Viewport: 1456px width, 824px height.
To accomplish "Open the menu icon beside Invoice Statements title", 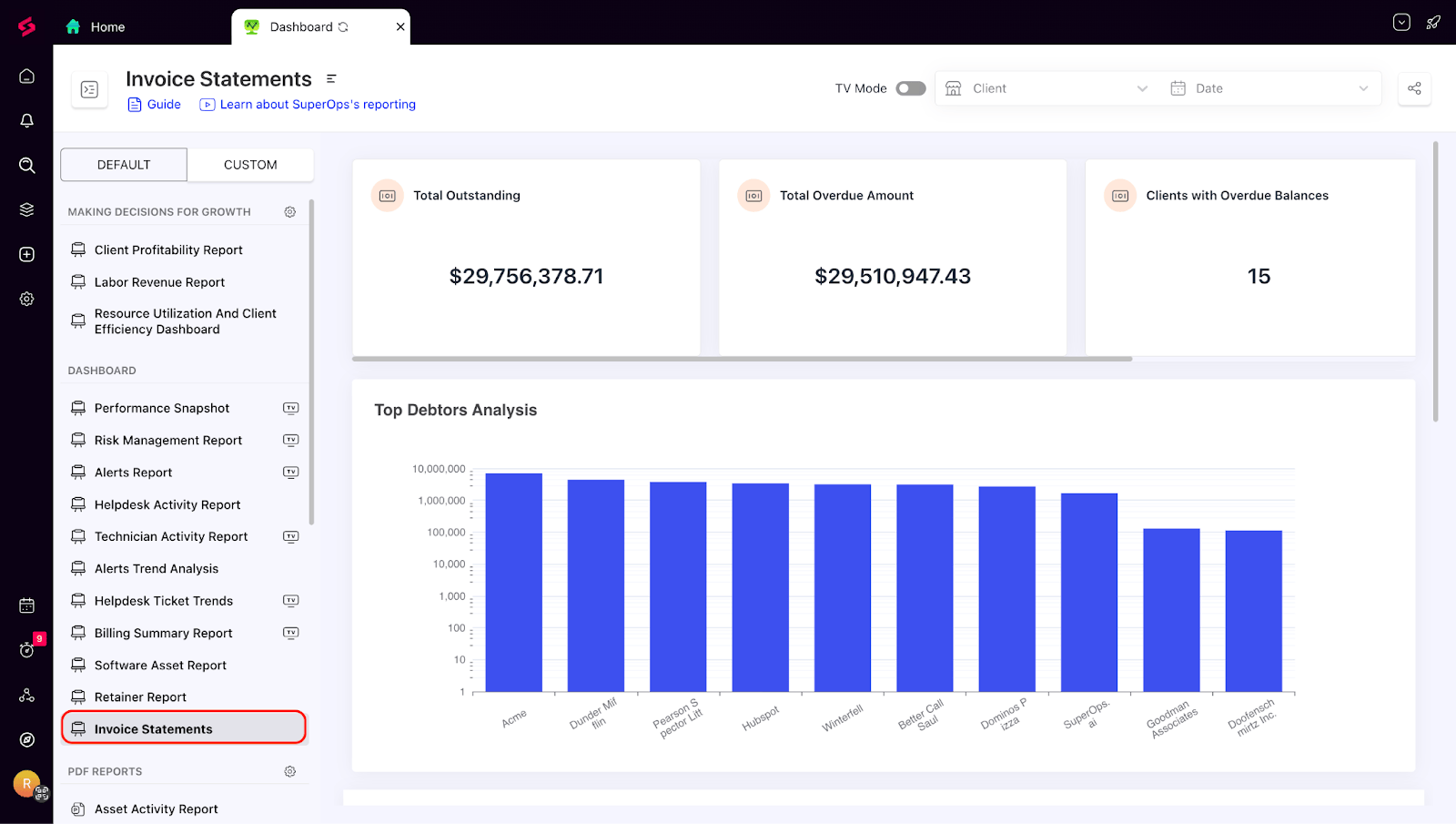I will tap(331, 79).
